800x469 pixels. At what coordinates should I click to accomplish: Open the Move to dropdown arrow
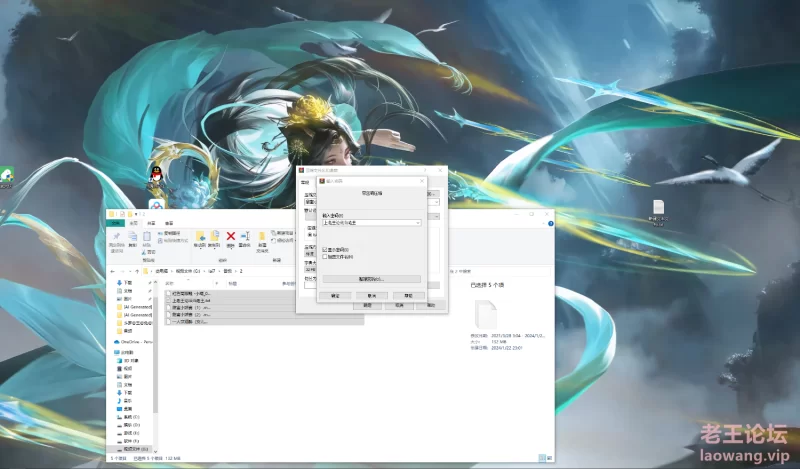coord(200,249)
